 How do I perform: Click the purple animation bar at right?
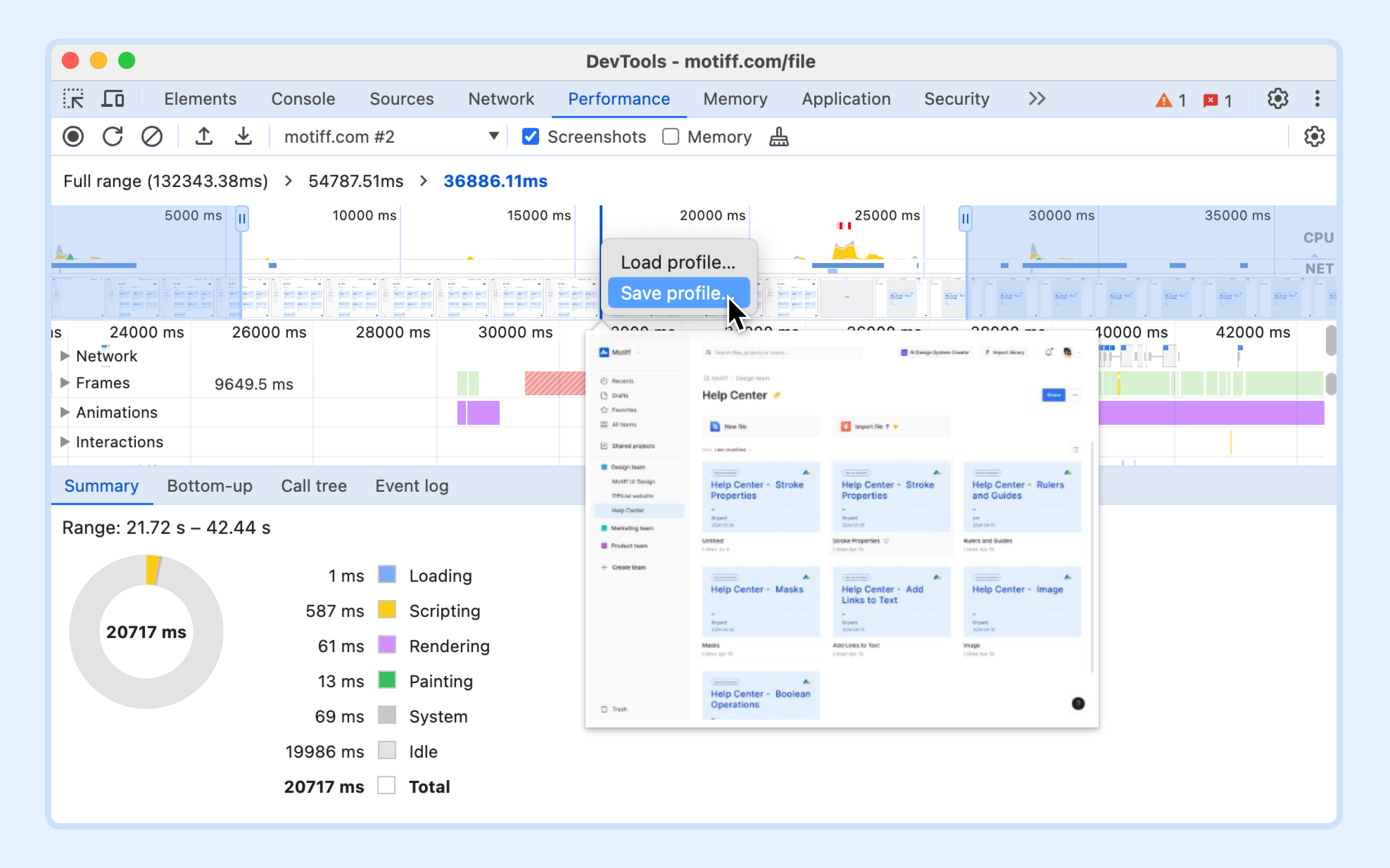tap(1211, 413)
